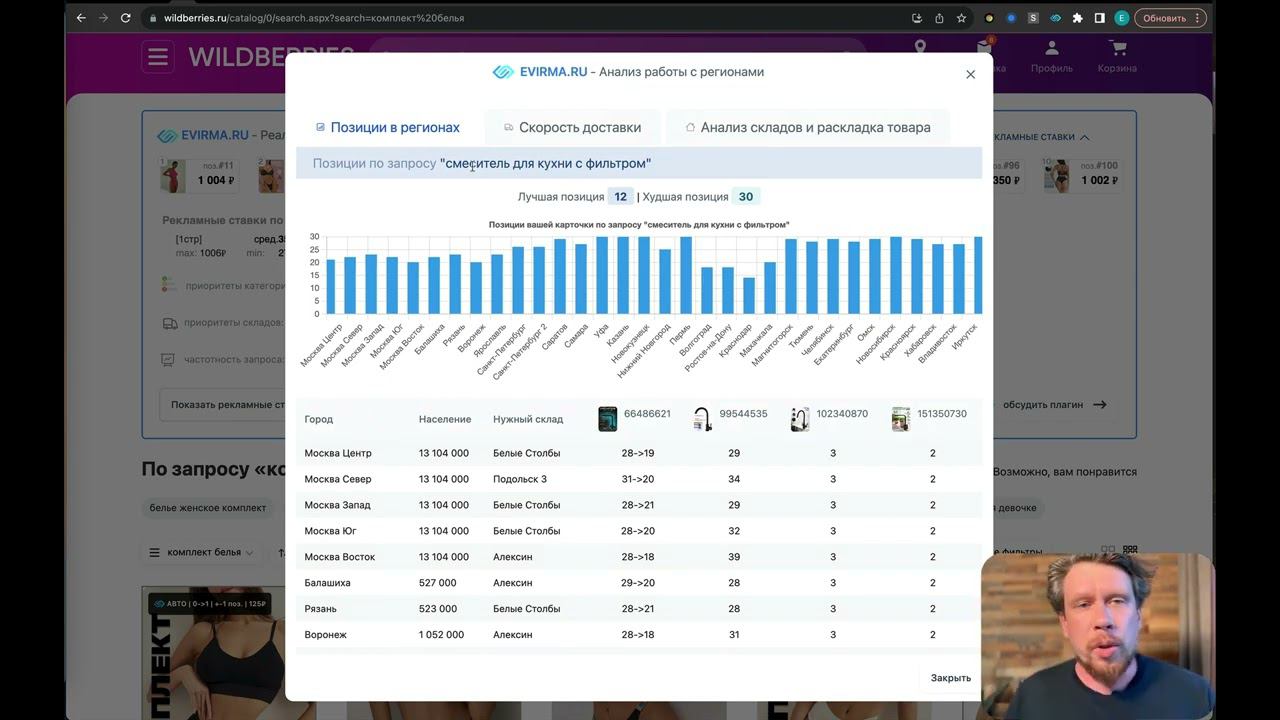Click the install app icon in the address bar

click(917, 18)
